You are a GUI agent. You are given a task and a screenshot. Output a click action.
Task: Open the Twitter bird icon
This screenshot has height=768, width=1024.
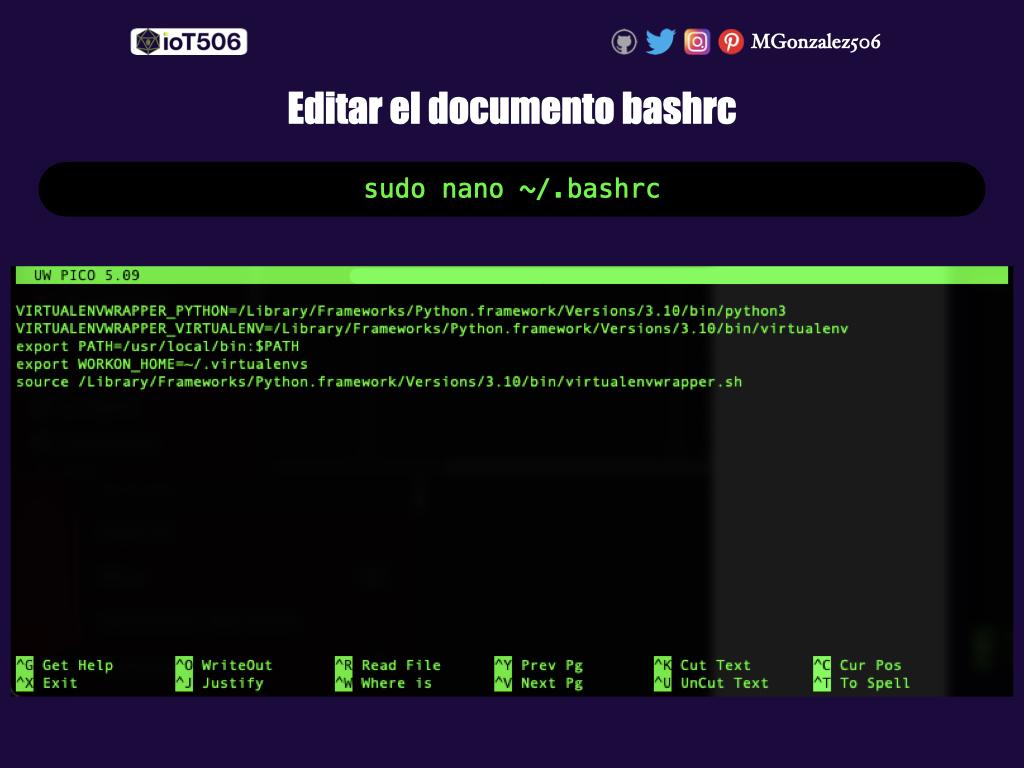[660, 42]
